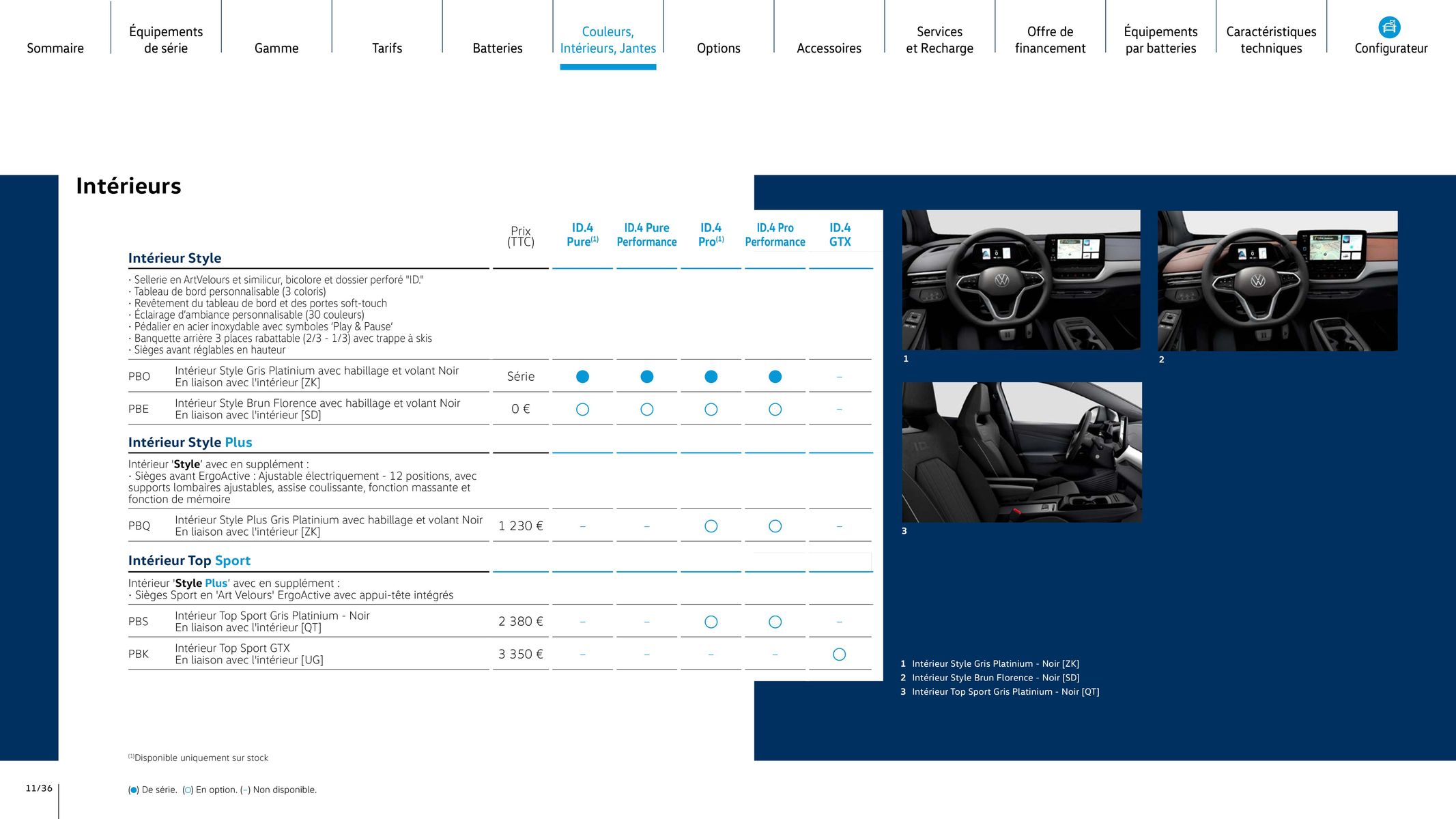The height and width of the screenshot is (819, 1456).
Task: Open the Tarifs tab
Action: click(x=387, y=48)
